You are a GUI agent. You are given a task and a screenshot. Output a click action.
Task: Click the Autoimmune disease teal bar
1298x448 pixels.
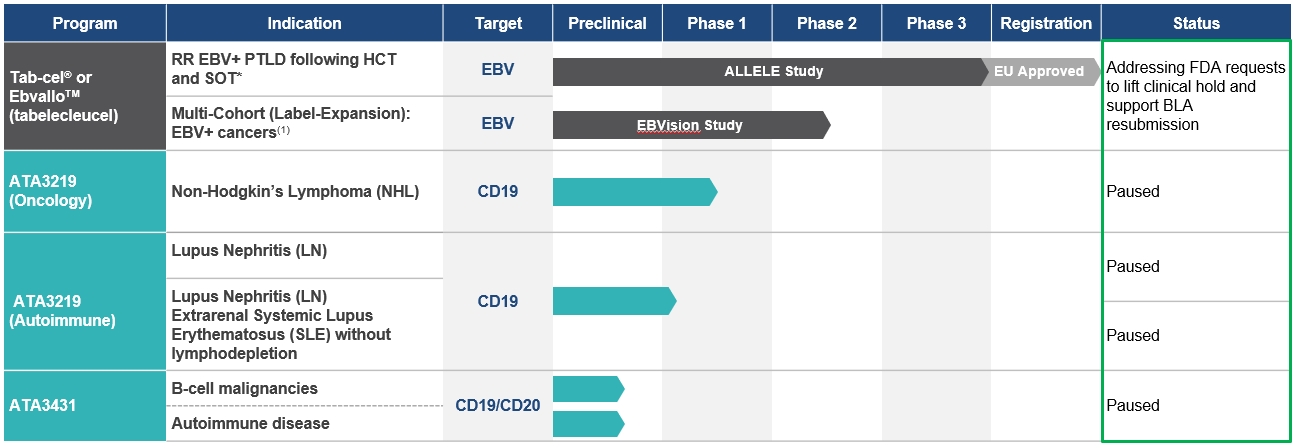coord(587,423)
